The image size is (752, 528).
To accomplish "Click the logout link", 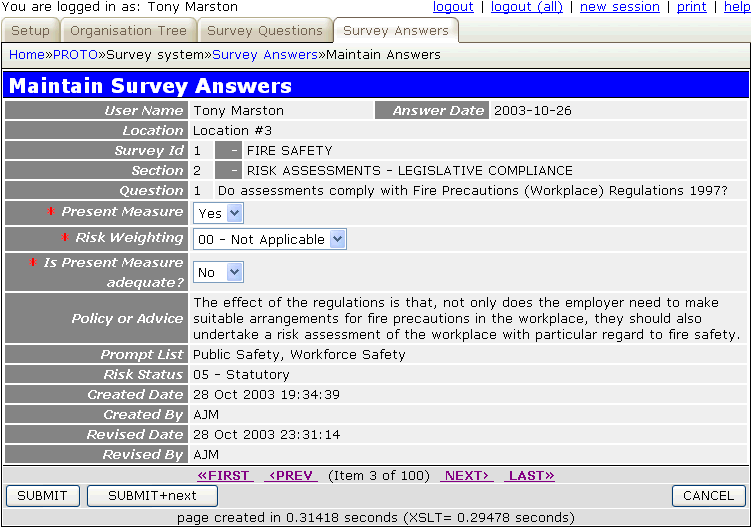I will click(453, 7).
